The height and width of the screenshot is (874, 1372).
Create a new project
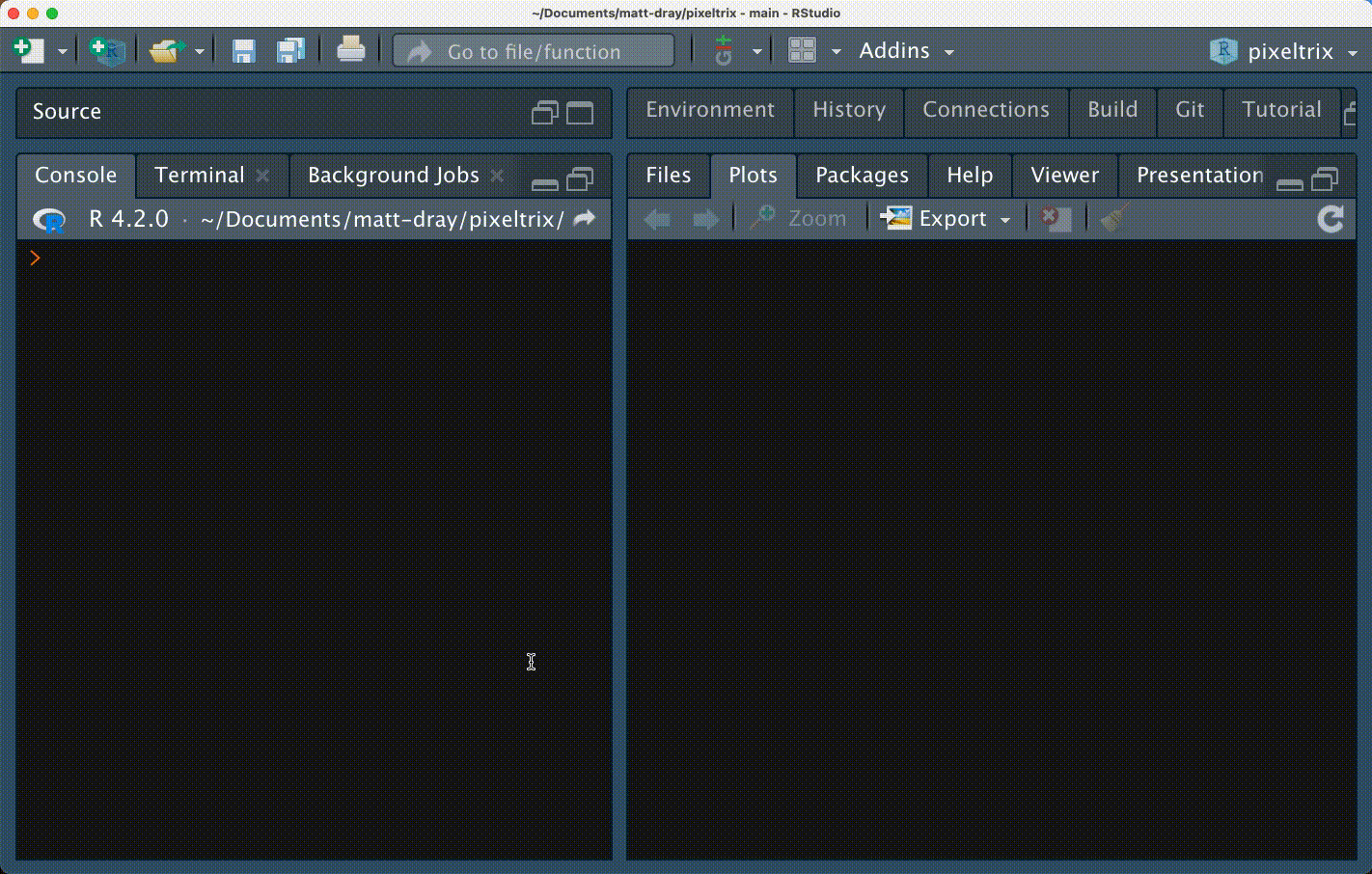106,49
